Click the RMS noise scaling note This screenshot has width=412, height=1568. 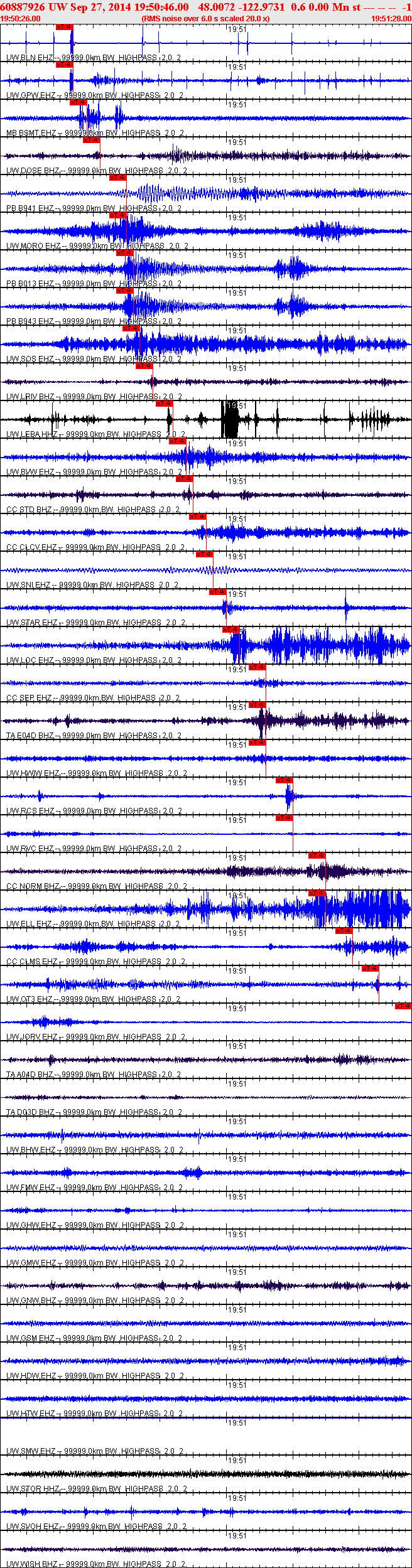206,19
